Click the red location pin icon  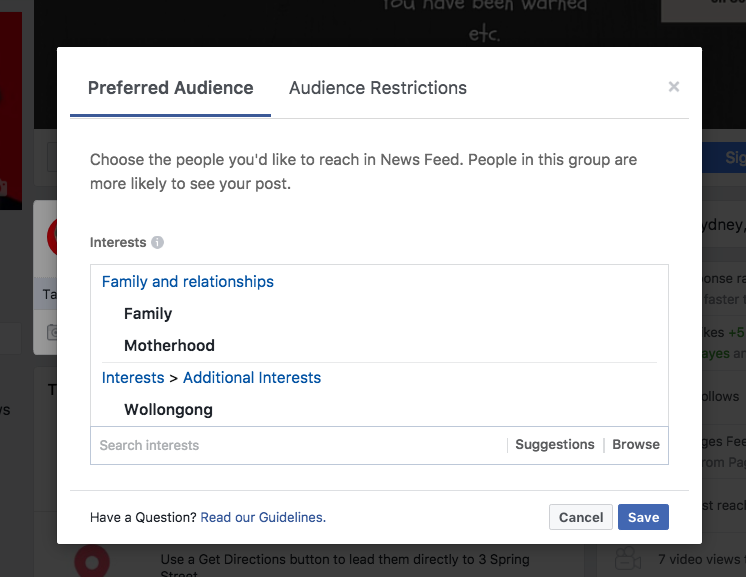click(x=92, y=562)
